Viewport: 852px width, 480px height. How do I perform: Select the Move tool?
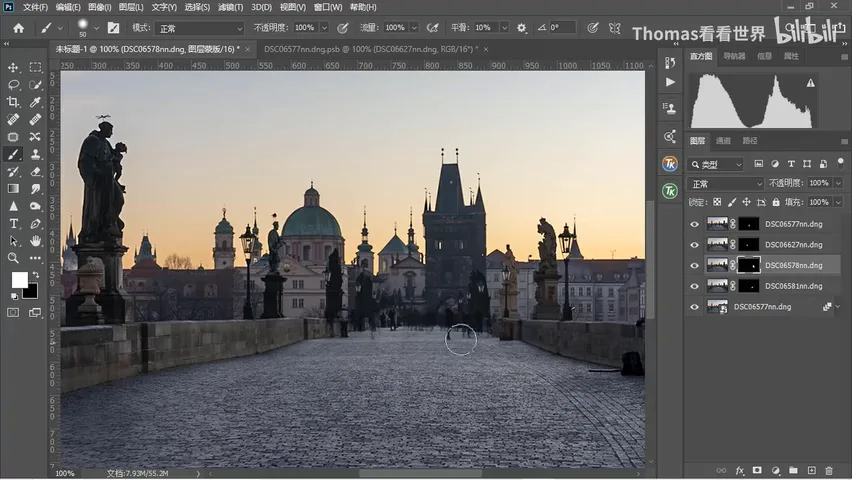tap(13, 67)
